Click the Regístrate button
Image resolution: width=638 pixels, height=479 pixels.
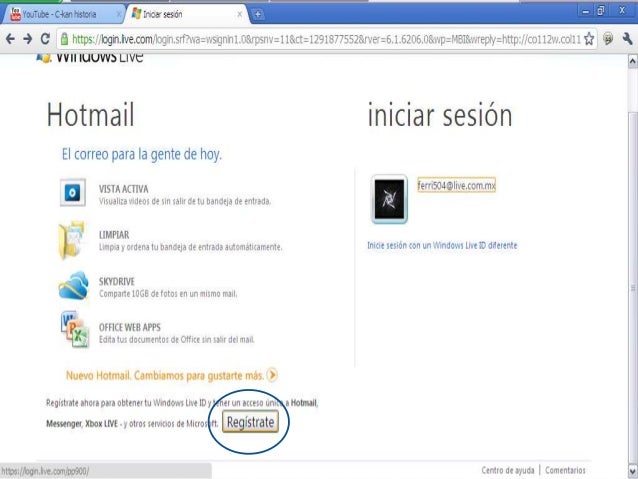(250, 422)
